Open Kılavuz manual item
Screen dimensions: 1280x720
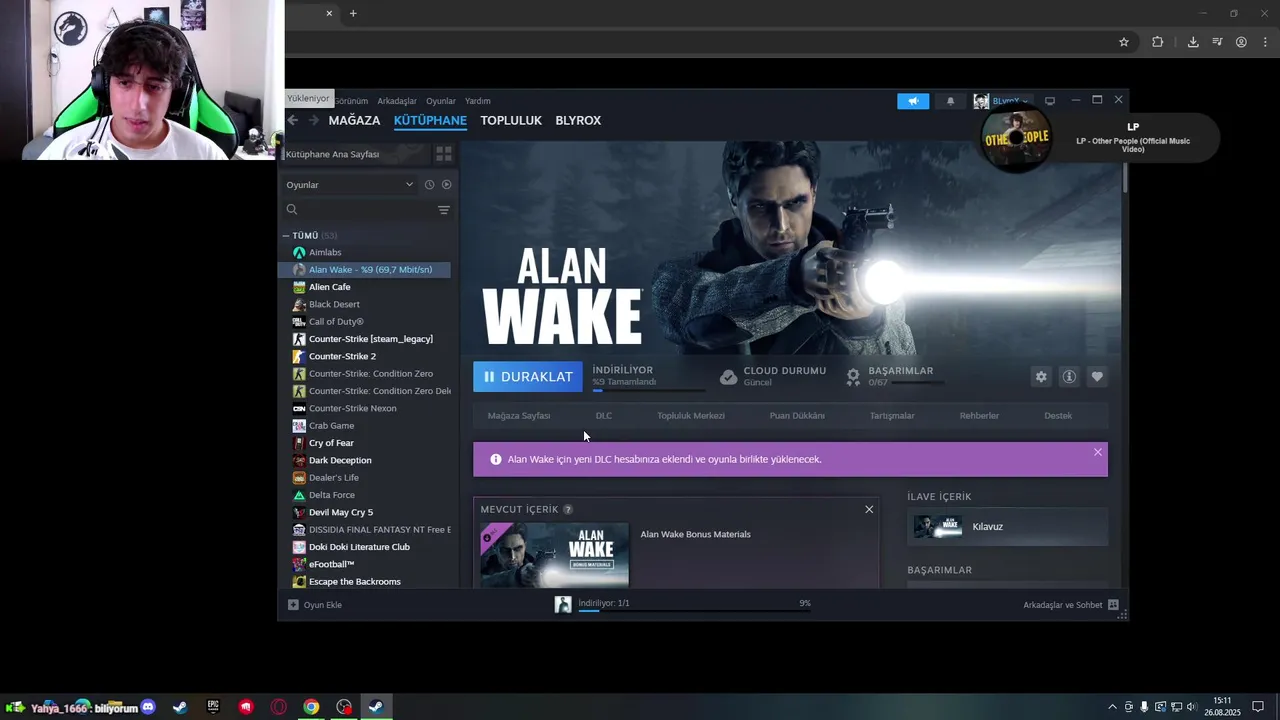click(x=1007, y=527)
